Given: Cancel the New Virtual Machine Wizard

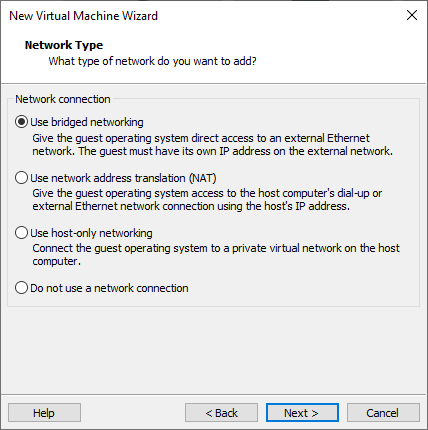Looking at the screenshot, I should (383, 413).
